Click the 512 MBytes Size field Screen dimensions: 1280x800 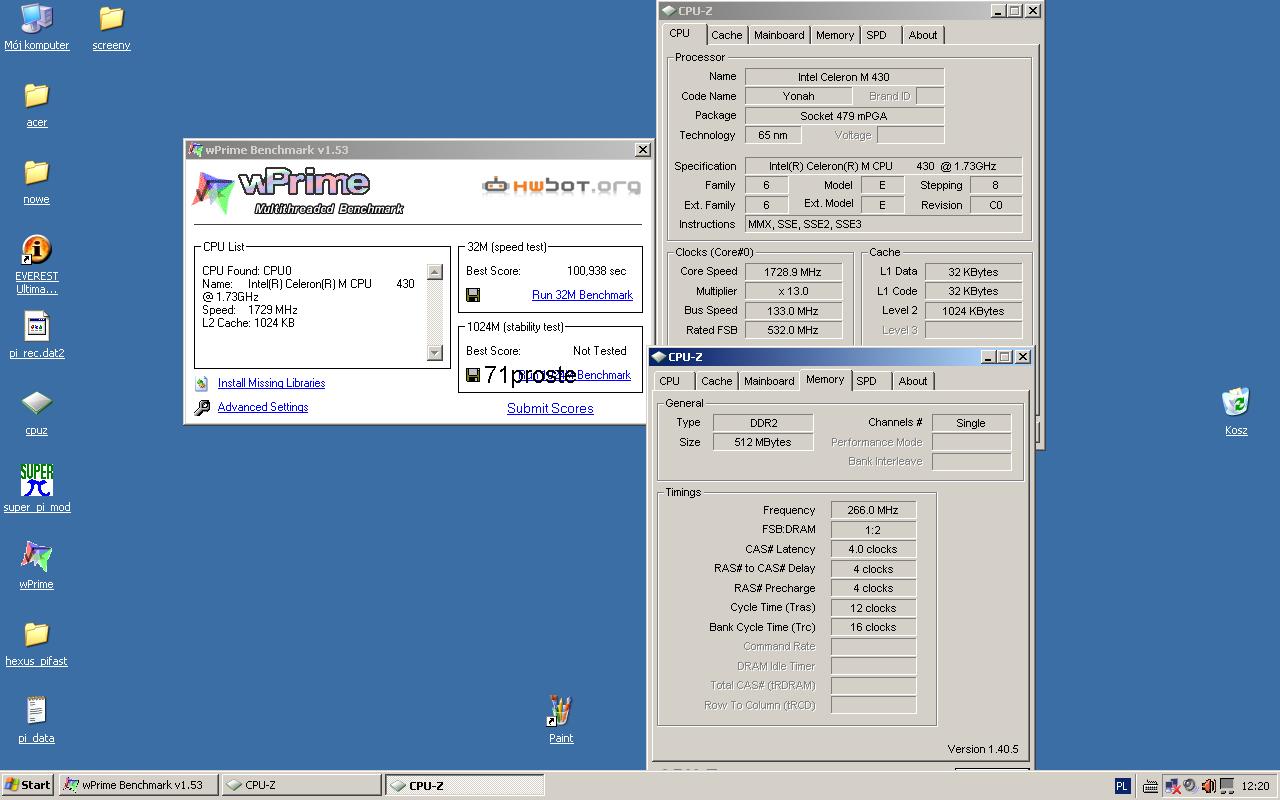pyautogui.click(x=763, y=442)
